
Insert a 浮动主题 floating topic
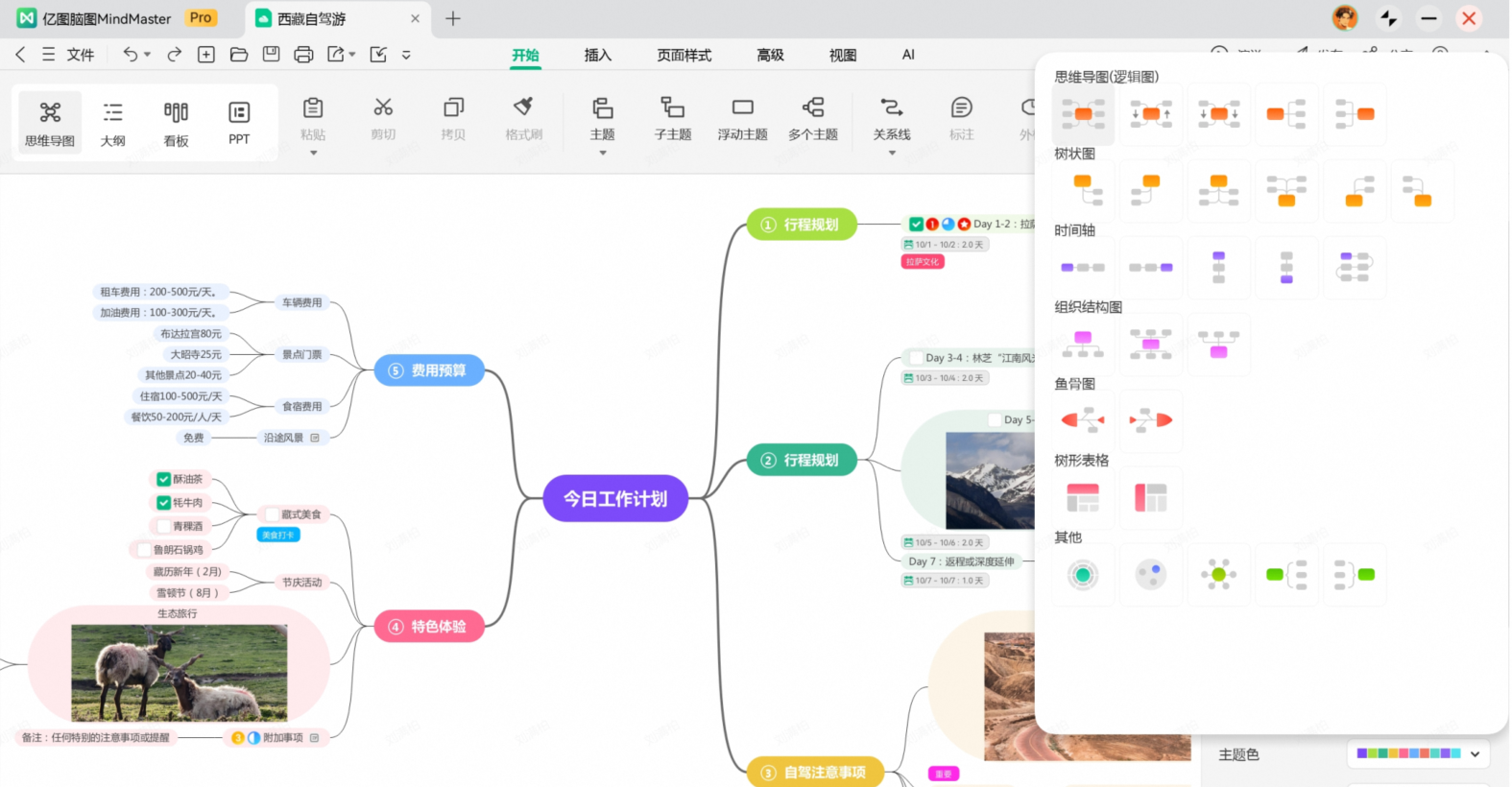click(x=742, y=119)
